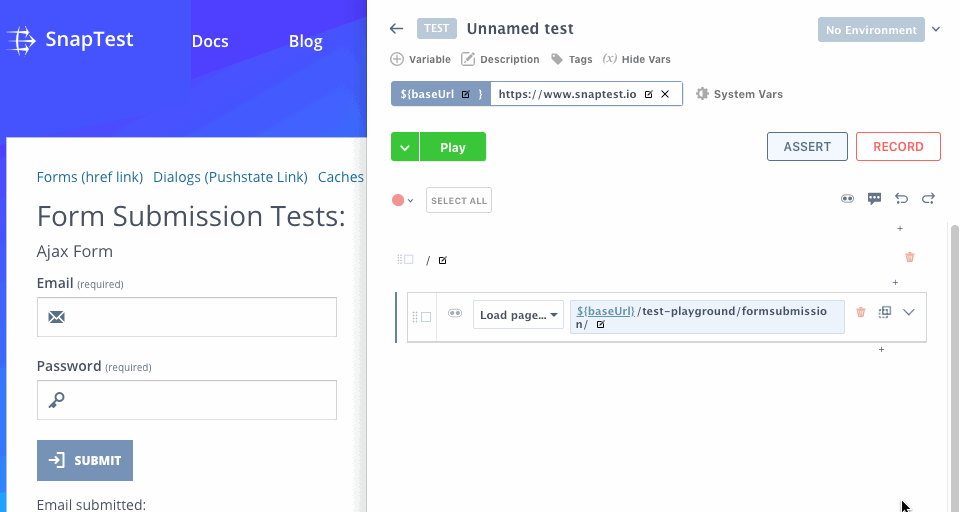The width and height of the screenshot is (960, 512).
Task: Open System Vars settings
Action: tap(739, 94)
